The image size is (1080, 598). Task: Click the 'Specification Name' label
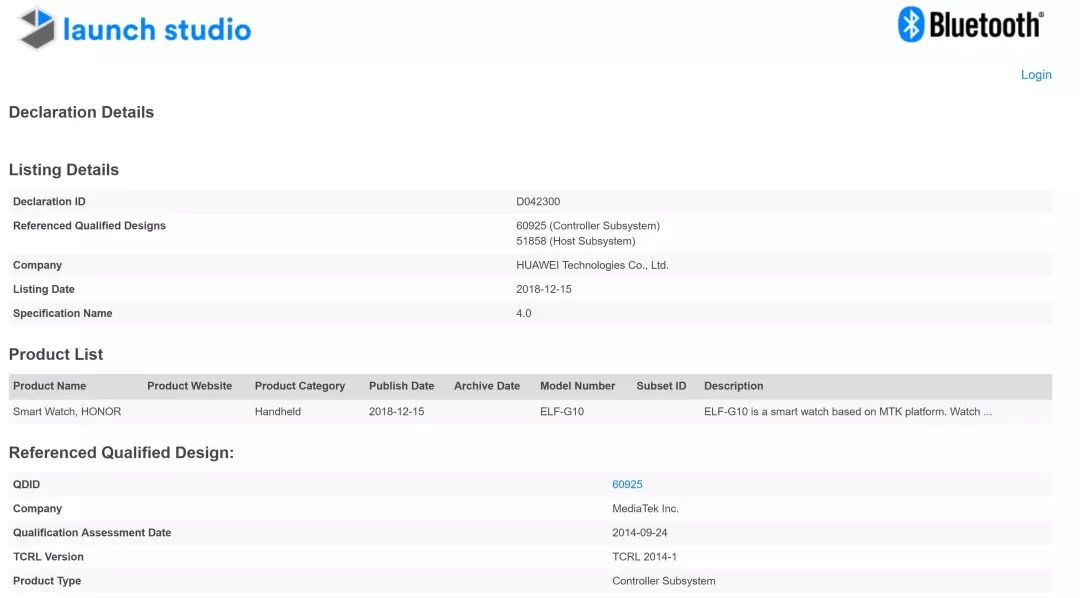(63, 313)
